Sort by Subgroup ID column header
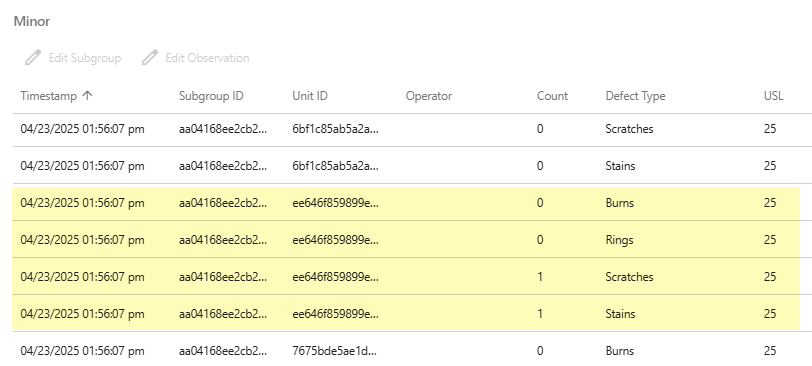Screen dimensions: 812x366 tap(211, 96)
